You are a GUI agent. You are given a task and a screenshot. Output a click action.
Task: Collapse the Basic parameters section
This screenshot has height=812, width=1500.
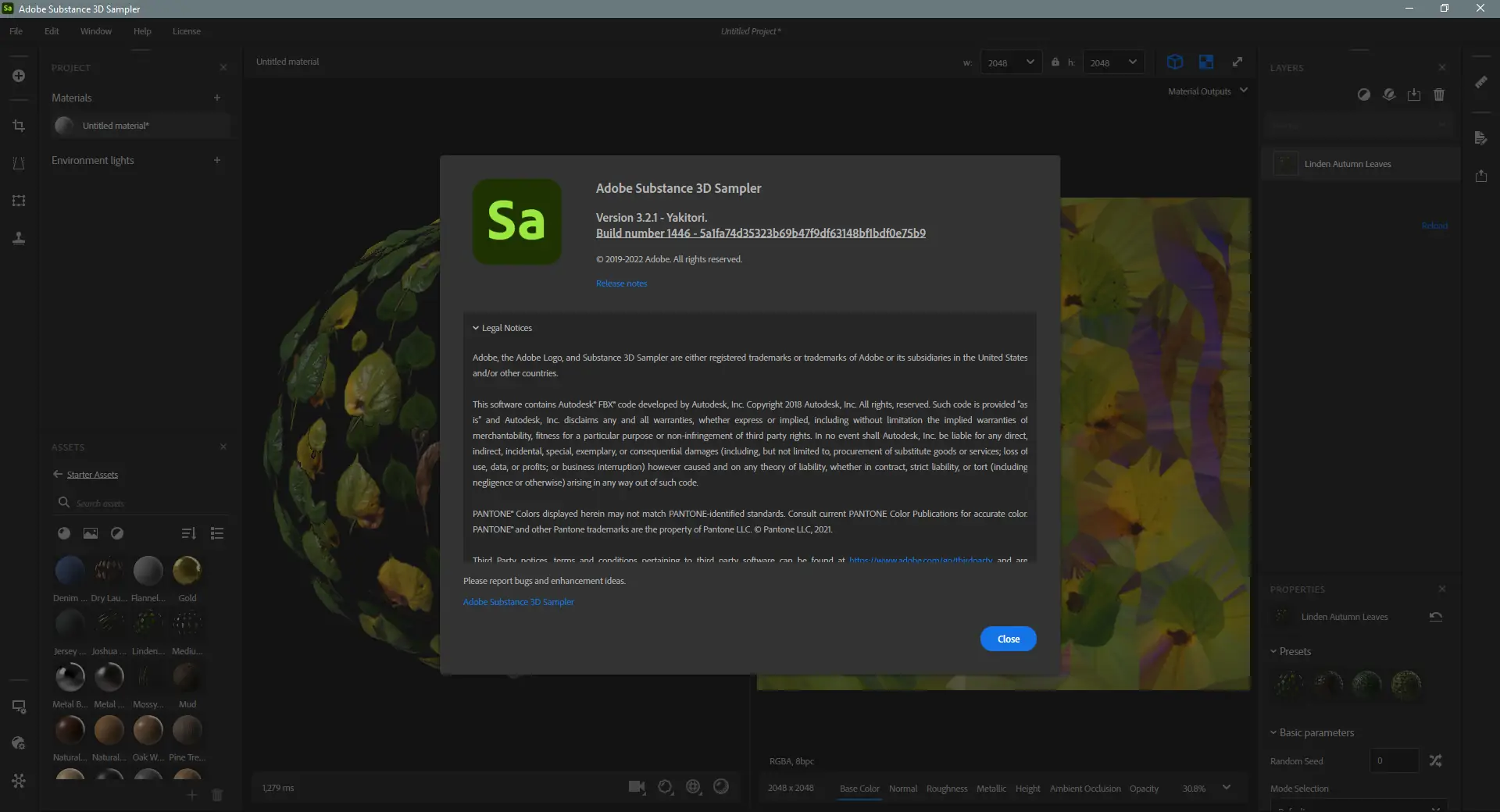click(x=1312, y=732)
